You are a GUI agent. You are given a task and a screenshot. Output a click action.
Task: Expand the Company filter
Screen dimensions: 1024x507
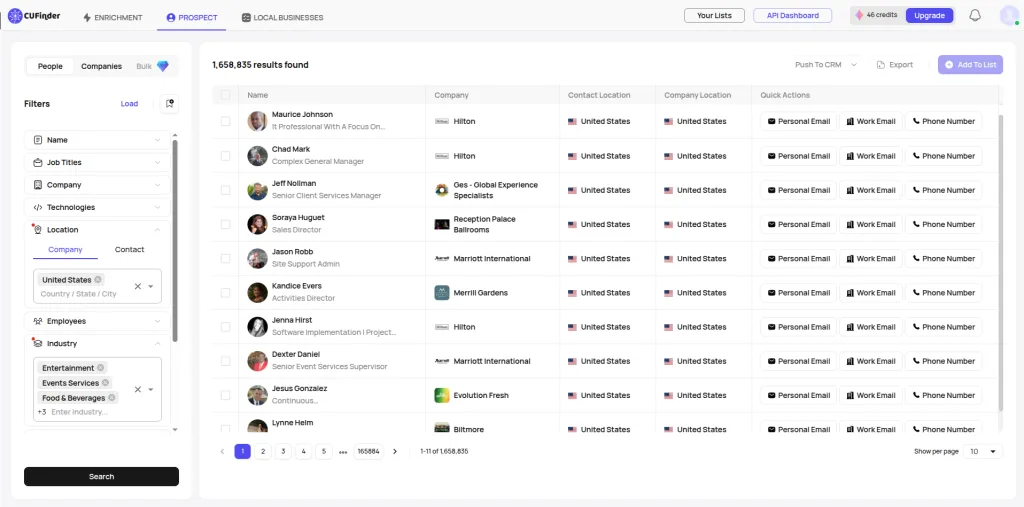click(x=97, y=185)
